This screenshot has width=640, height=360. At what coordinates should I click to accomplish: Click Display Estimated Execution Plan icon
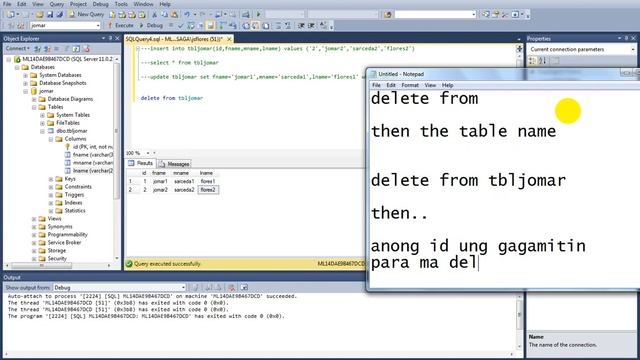click(191, 26)
